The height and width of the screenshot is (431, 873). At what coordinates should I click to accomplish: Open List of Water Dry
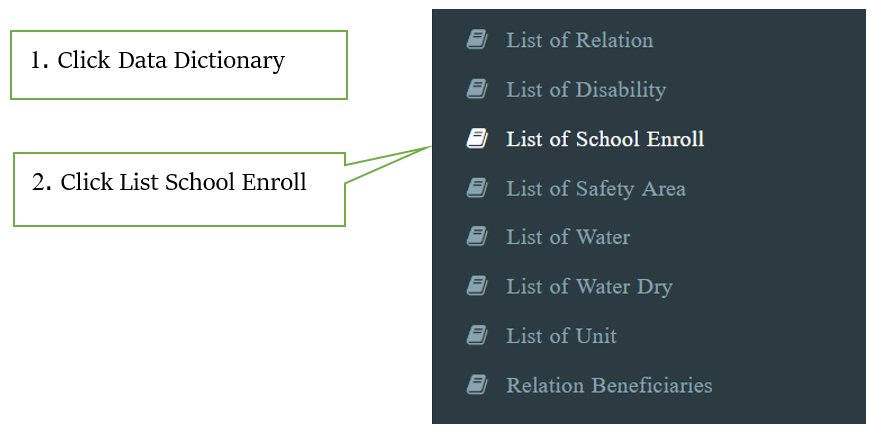589,287
